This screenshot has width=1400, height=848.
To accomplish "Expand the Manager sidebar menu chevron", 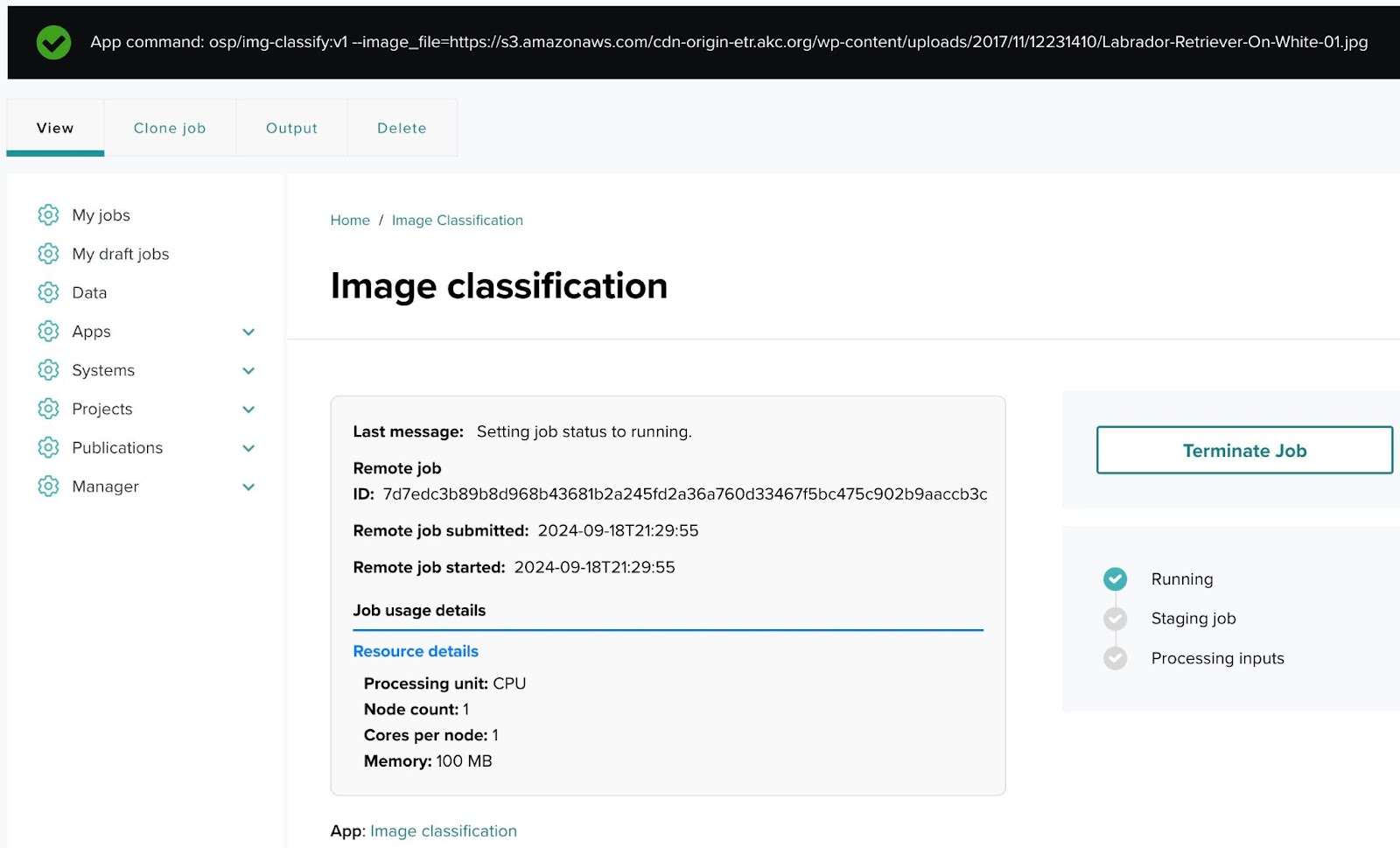I will (248, 487).
